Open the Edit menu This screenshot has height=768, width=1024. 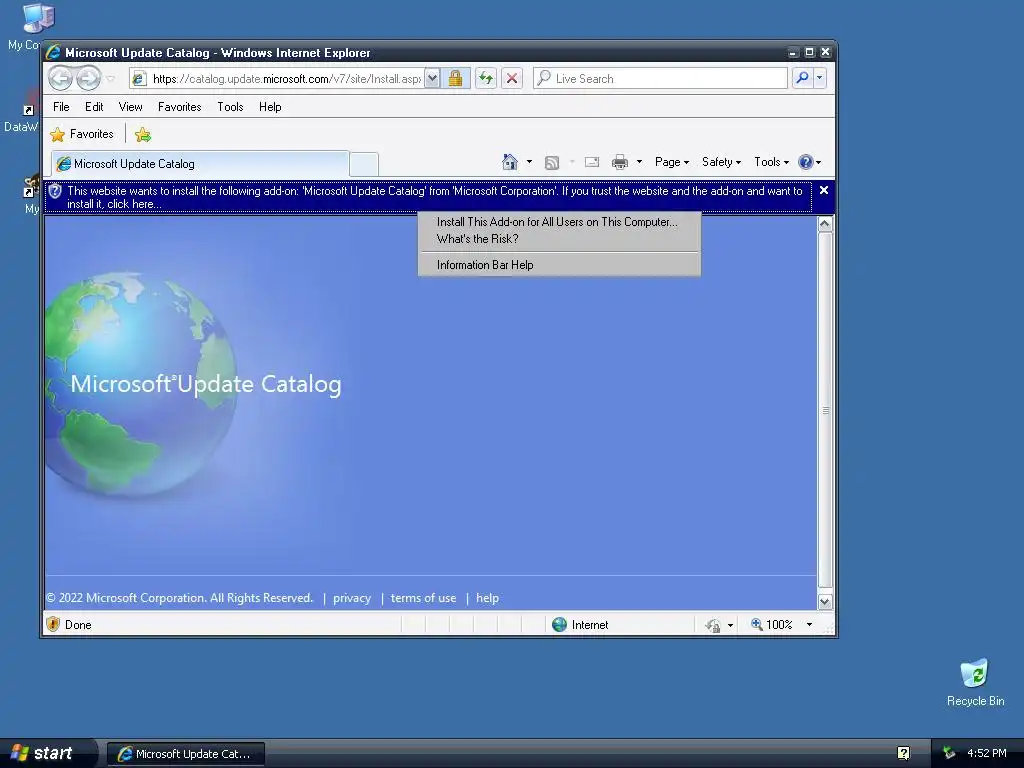coord(94,107)
